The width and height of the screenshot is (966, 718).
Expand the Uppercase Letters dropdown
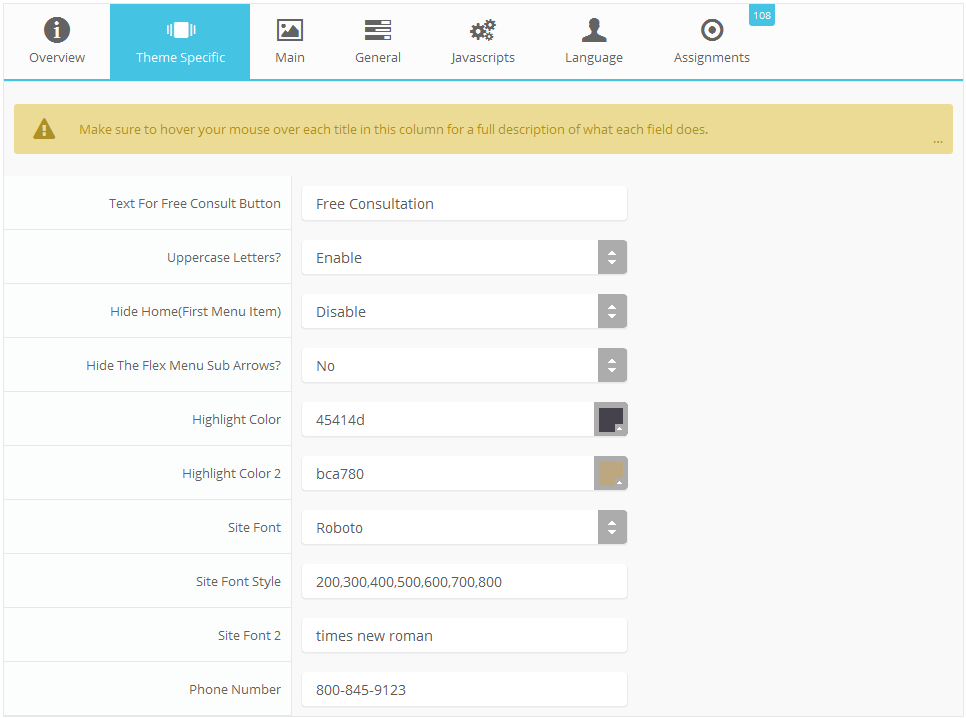coord(612,258)
